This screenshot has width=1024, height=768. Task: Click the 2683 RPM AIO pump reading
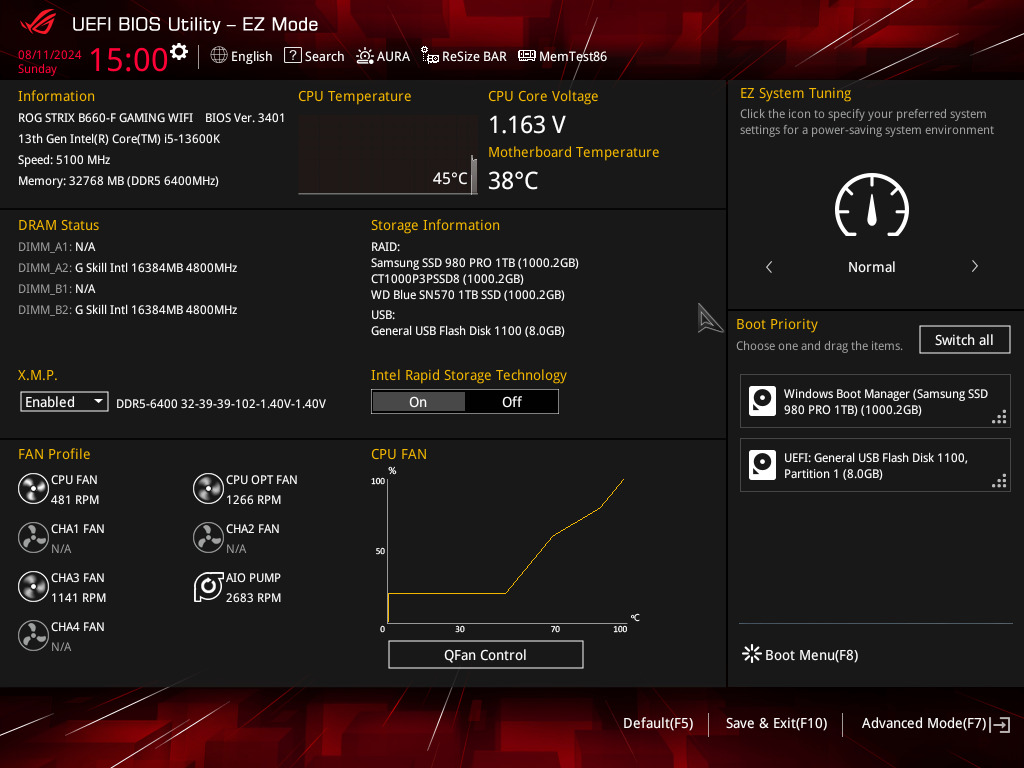(253, 598)
